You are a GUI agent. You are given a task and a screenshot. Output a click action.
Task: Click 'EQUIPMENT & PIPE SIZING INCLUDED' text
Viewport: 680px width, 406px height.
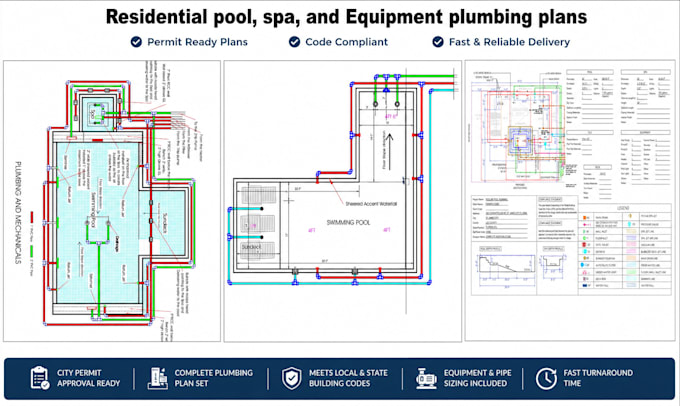pyautogui.click(x=477, y=378)
